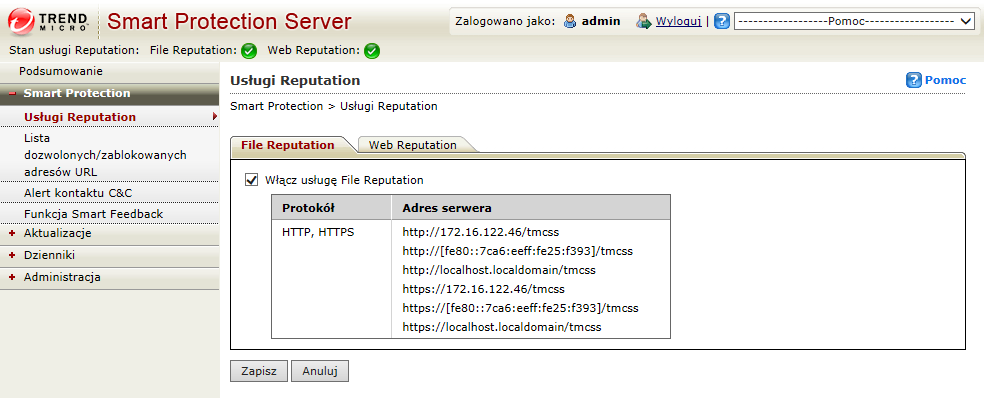Image resolution: width=984 pixels, height=398 pixels.
Task: Toggle Włącz usługę File Reputation checkbox
Action: pos(252,180)
